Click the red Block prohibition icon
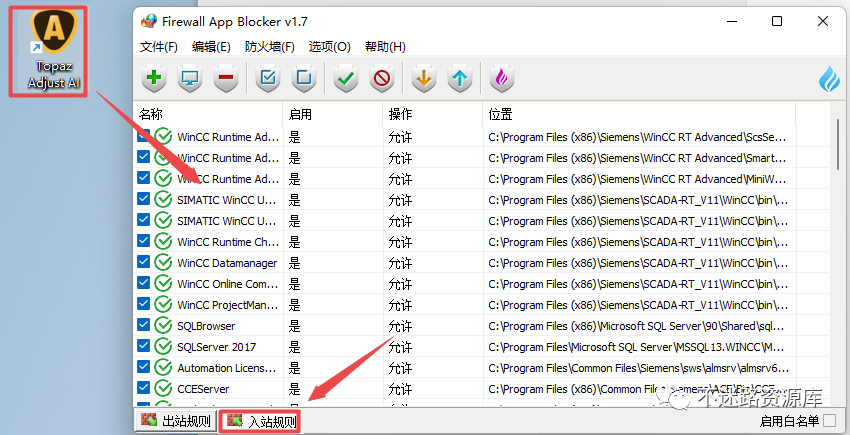Screen dimensions: 850x435 click(x=382, y=79)
